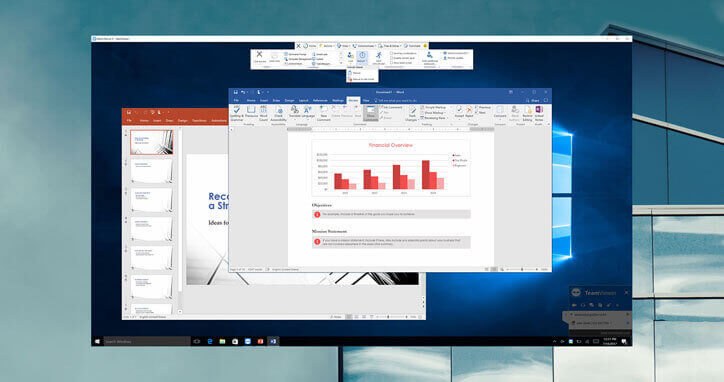Screen dimensions: 724x382
Task: Click the Windows taskbar search box
Action: tap(147, 341)
